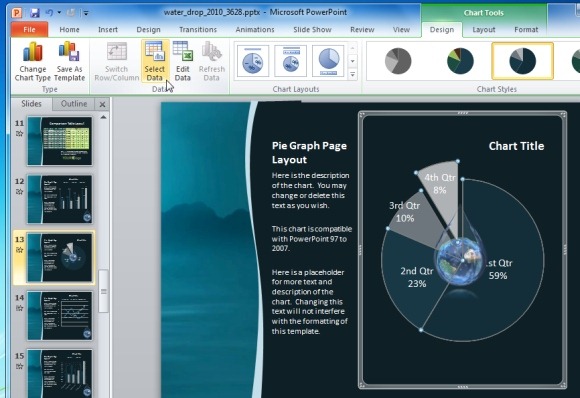Image resolution: width=580 pixels, height=398 pixels.
Task: Open the File tab
Action: pyautogui.click(x=29, y=29)
